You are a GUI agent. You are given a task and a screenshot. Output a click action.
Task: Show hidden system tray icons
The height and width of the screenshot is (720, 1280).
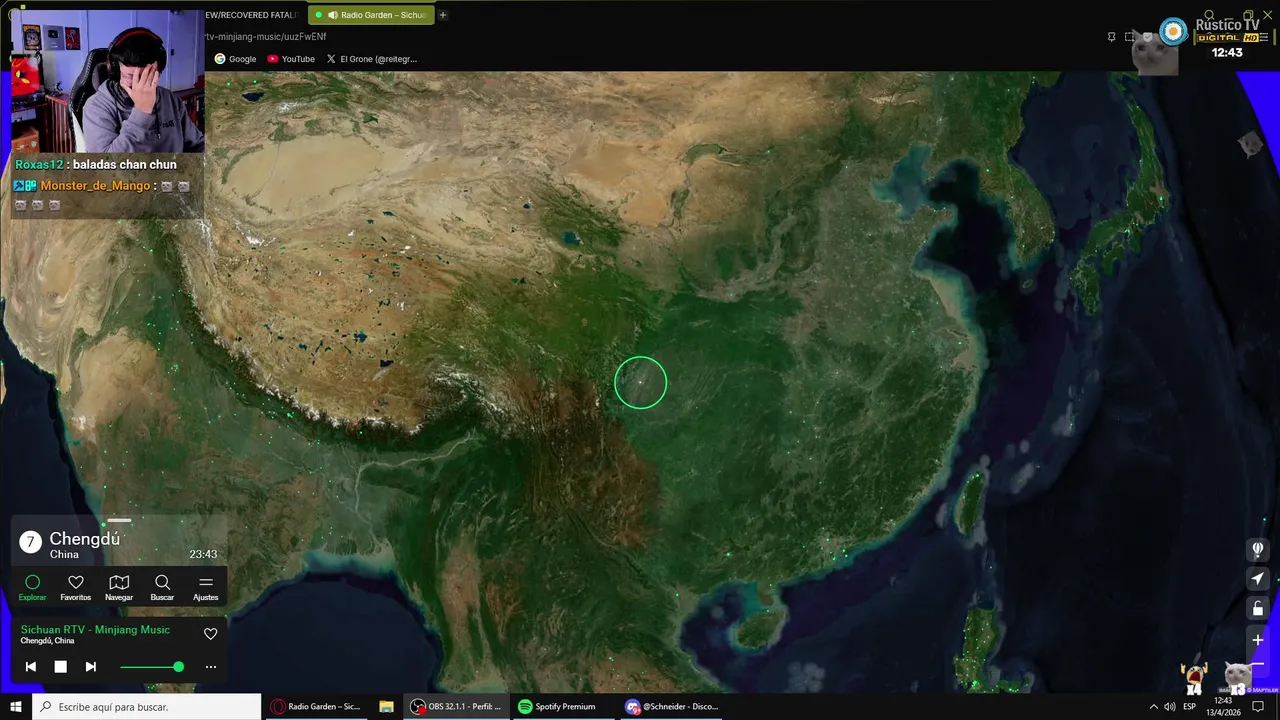[x=1153, y=707]
